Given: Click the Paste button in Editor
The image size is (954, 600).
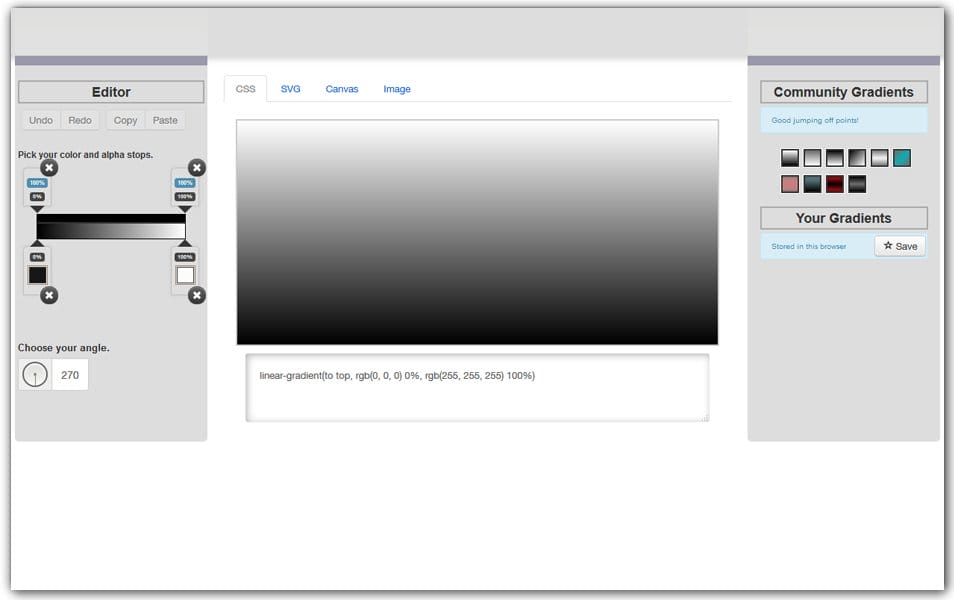Looking at the screenshot, I should 165,120.
